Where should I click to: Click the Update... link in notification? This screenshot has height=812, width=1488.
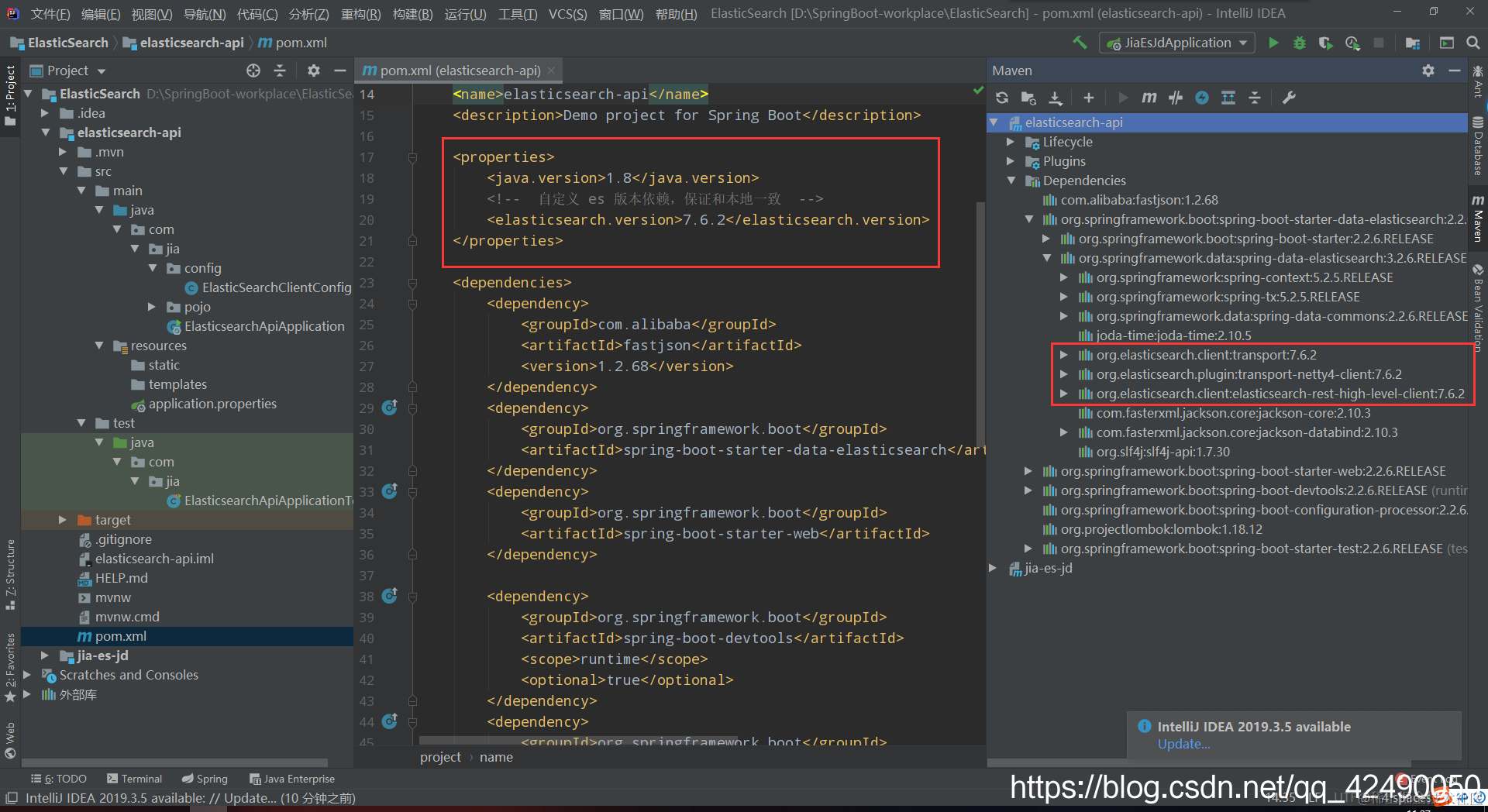click(1183, 744)
